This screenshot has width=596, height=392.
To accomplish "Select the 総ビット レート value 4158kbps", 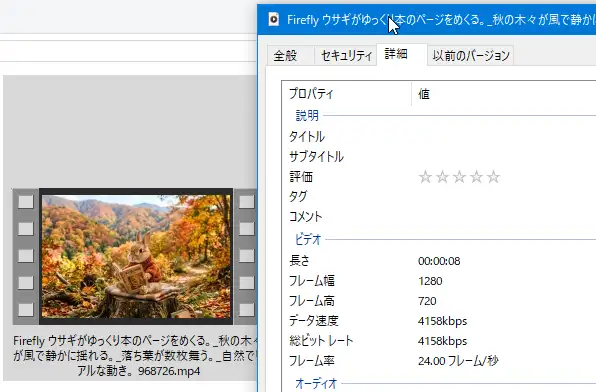I will click(442, 341).
